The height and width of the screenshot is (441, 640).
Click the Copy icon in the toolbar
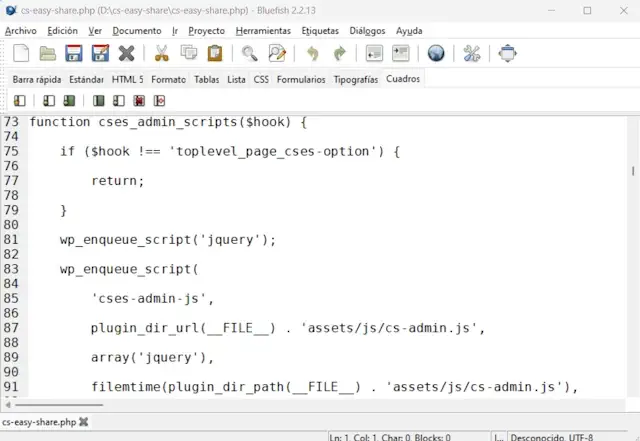[x=189, y=53]
